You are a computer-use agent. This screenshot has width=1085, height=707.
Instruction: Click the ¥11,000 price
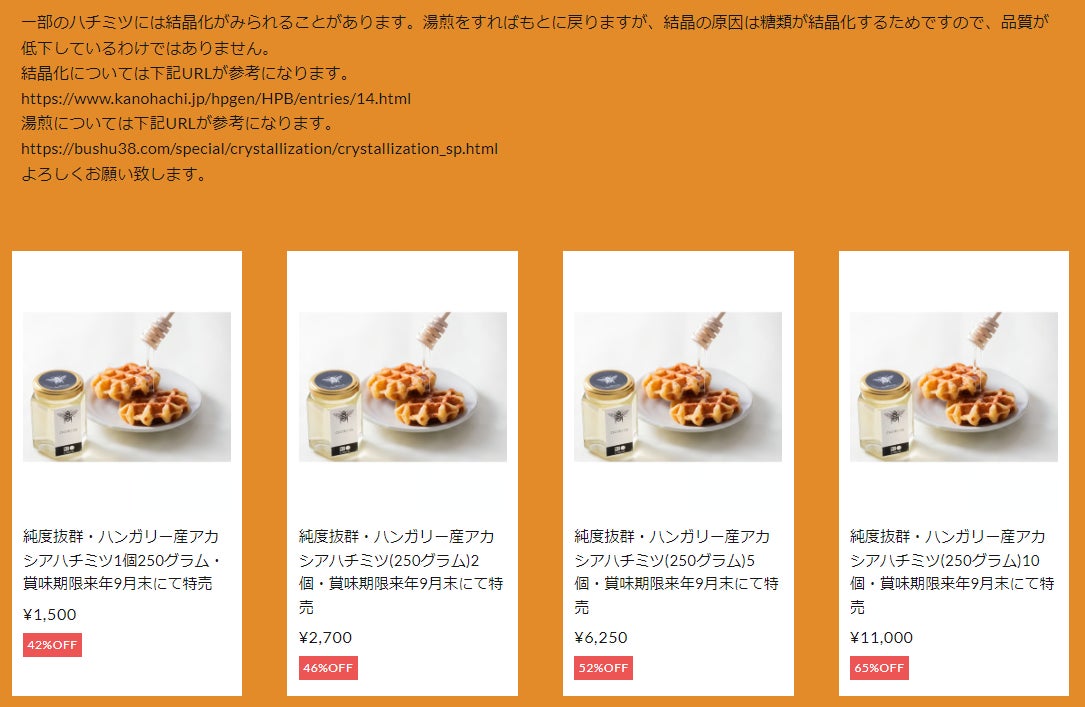882,637
